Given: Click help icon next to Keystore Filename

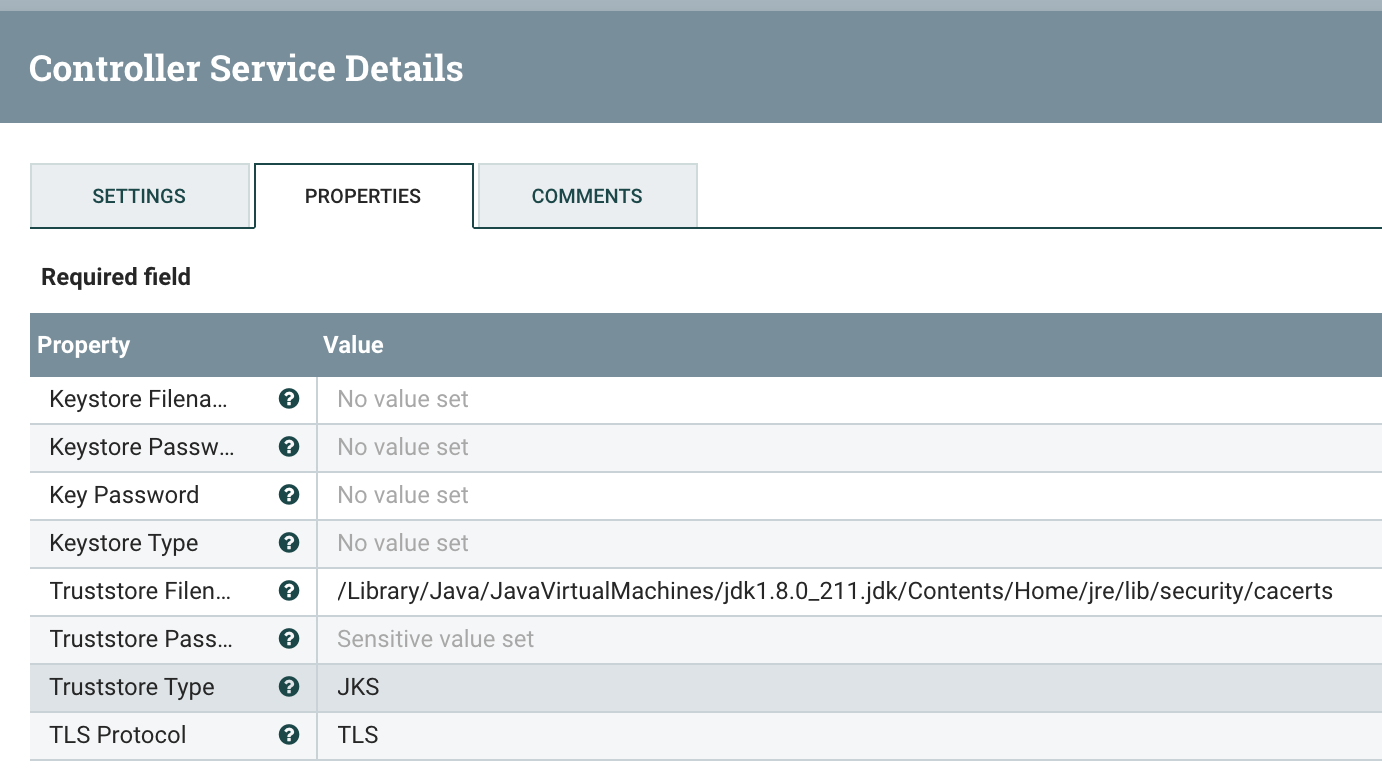Looking at the screenshot, I should tap(289, 399).
